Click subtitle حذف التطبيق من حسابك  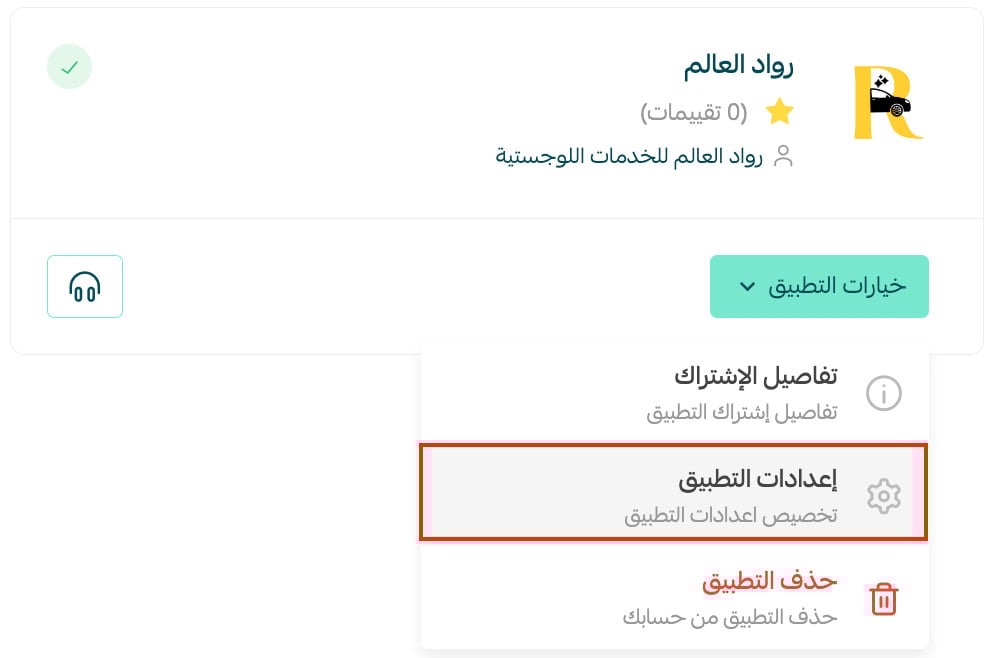tap(730, 617)
